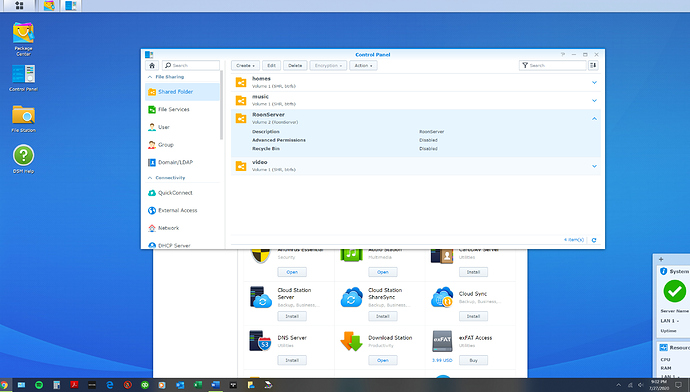Image resolution: width=690 pixels, height=392 pixels.
Task: Refresh the shared folder list
Action: (594, 240)
